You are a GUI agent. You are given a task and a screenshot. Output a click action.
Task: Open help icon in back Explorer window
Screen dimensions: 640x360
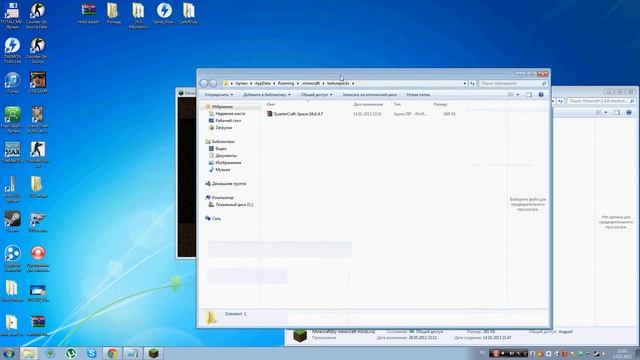[629, 112]
